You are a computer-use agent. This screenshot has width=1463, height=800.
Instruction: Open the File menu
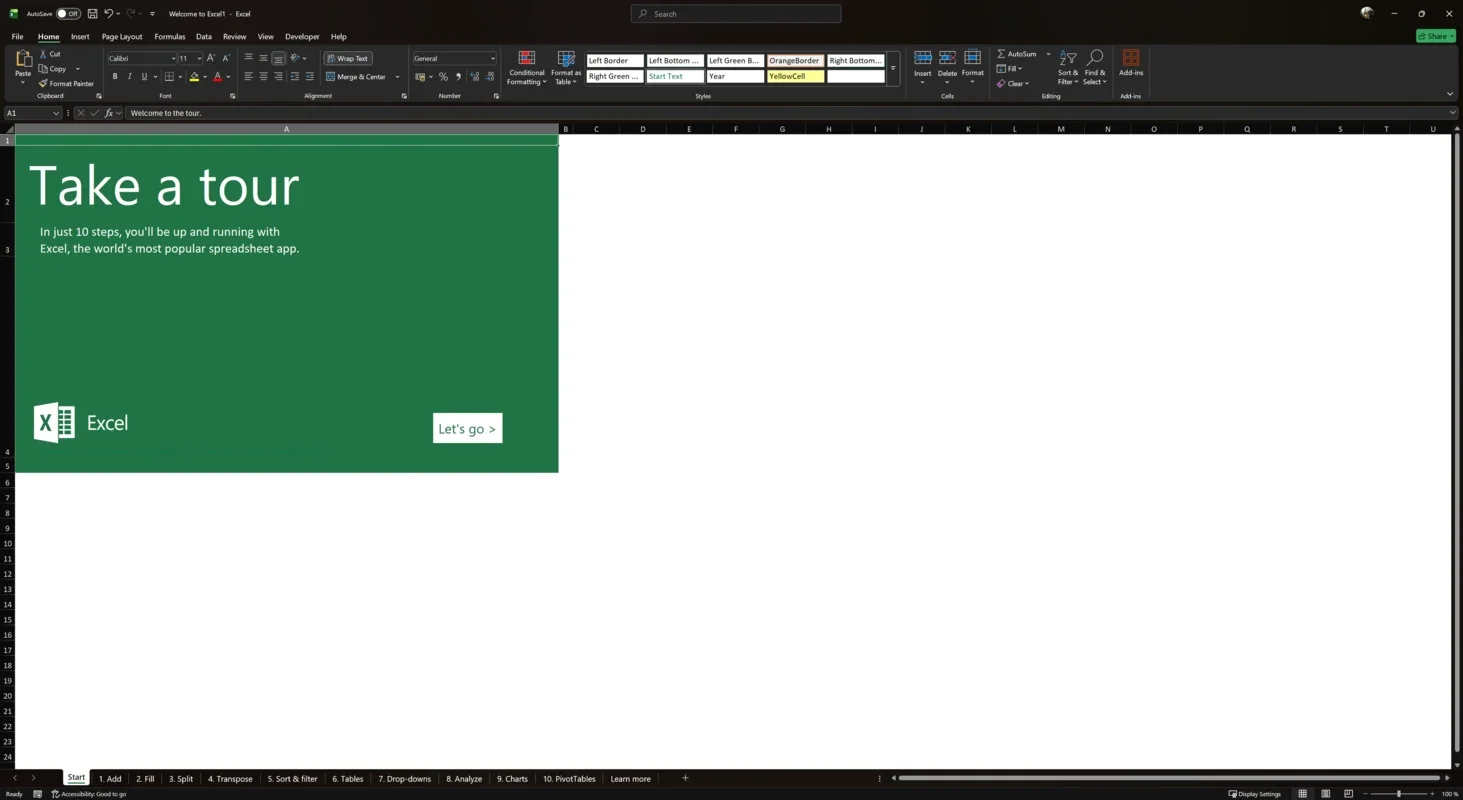(17, 37)
